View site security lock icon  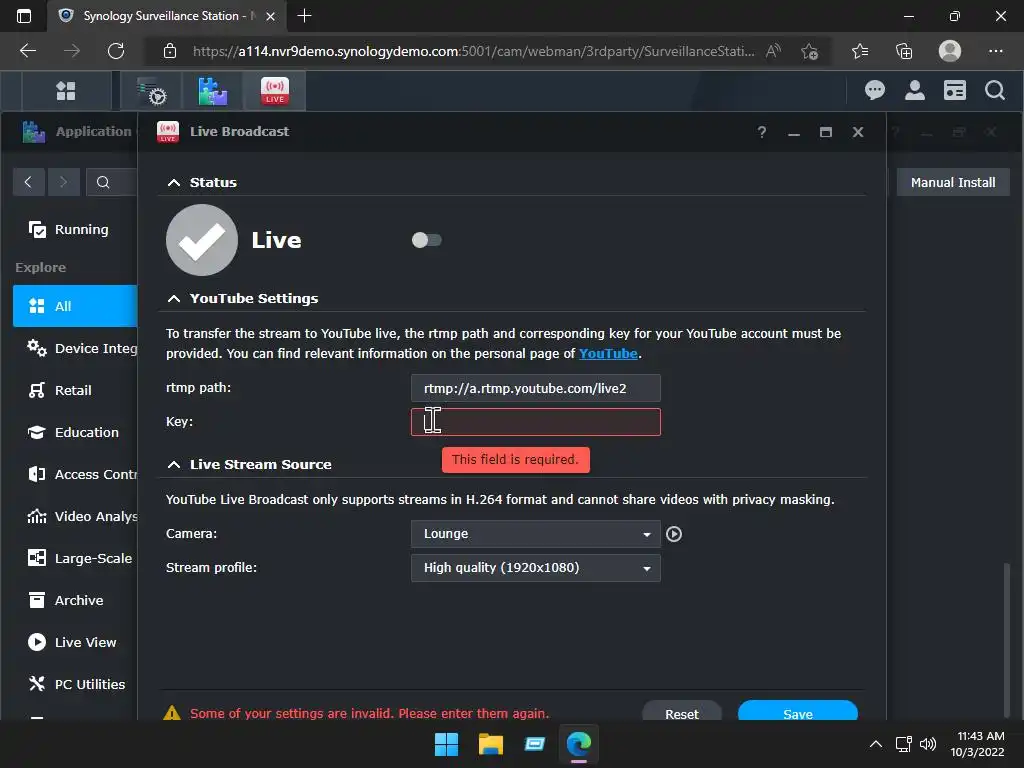point(170,51)
